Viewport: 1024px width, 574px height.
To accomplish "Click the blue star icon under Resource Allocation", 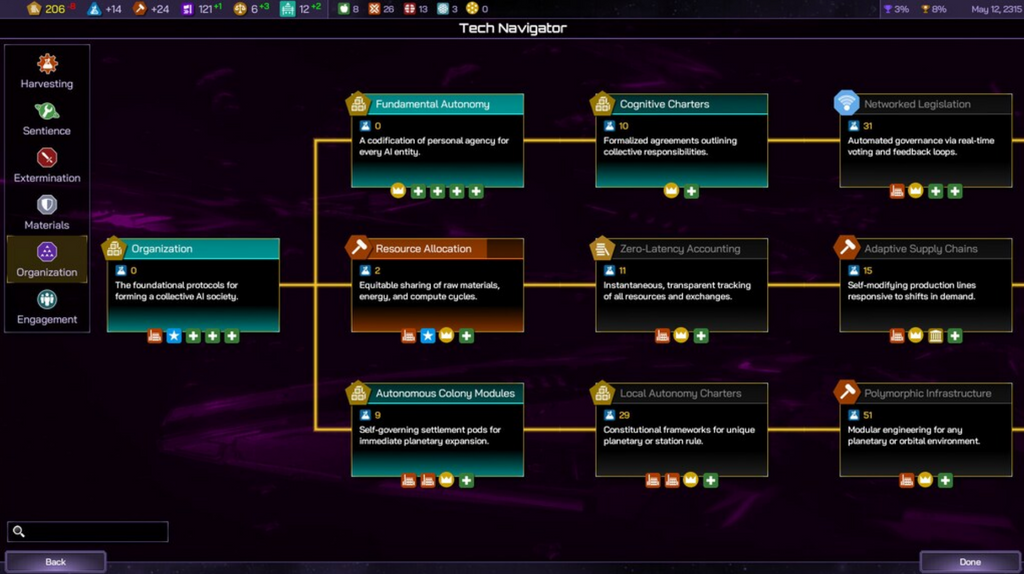I will pyautogui.click(x=427, y=336).
